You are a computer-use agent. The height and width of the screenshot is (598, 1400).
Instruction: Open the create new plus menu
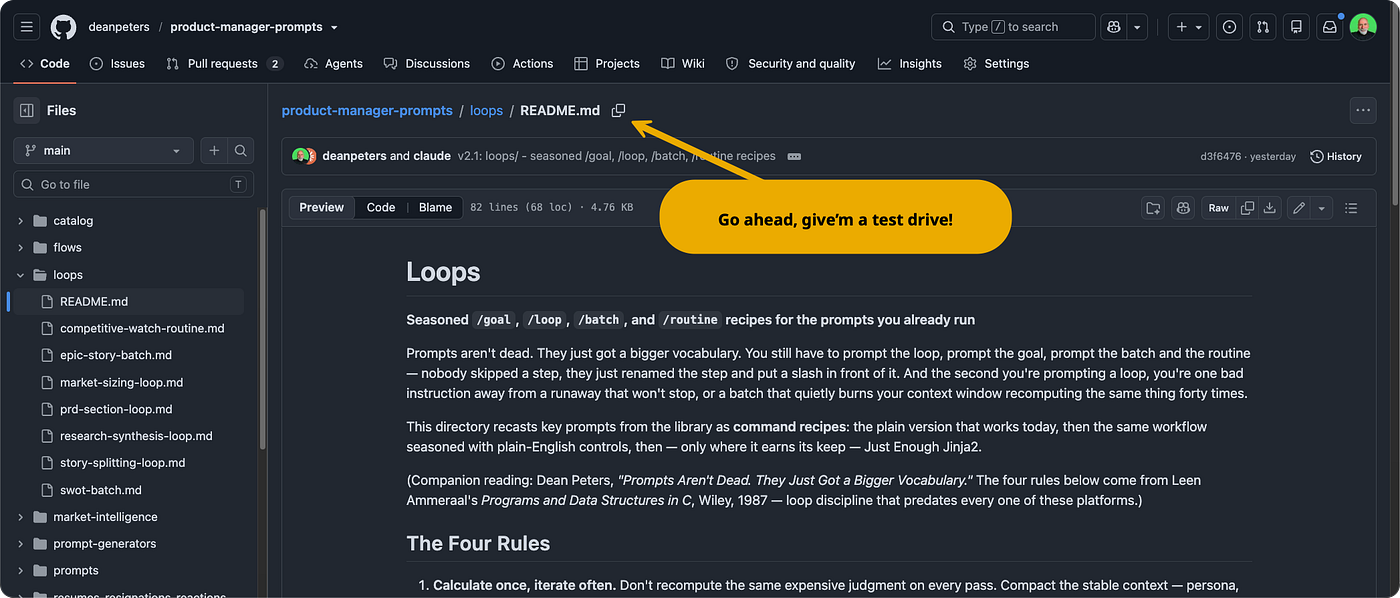(x=1189, y=27)
